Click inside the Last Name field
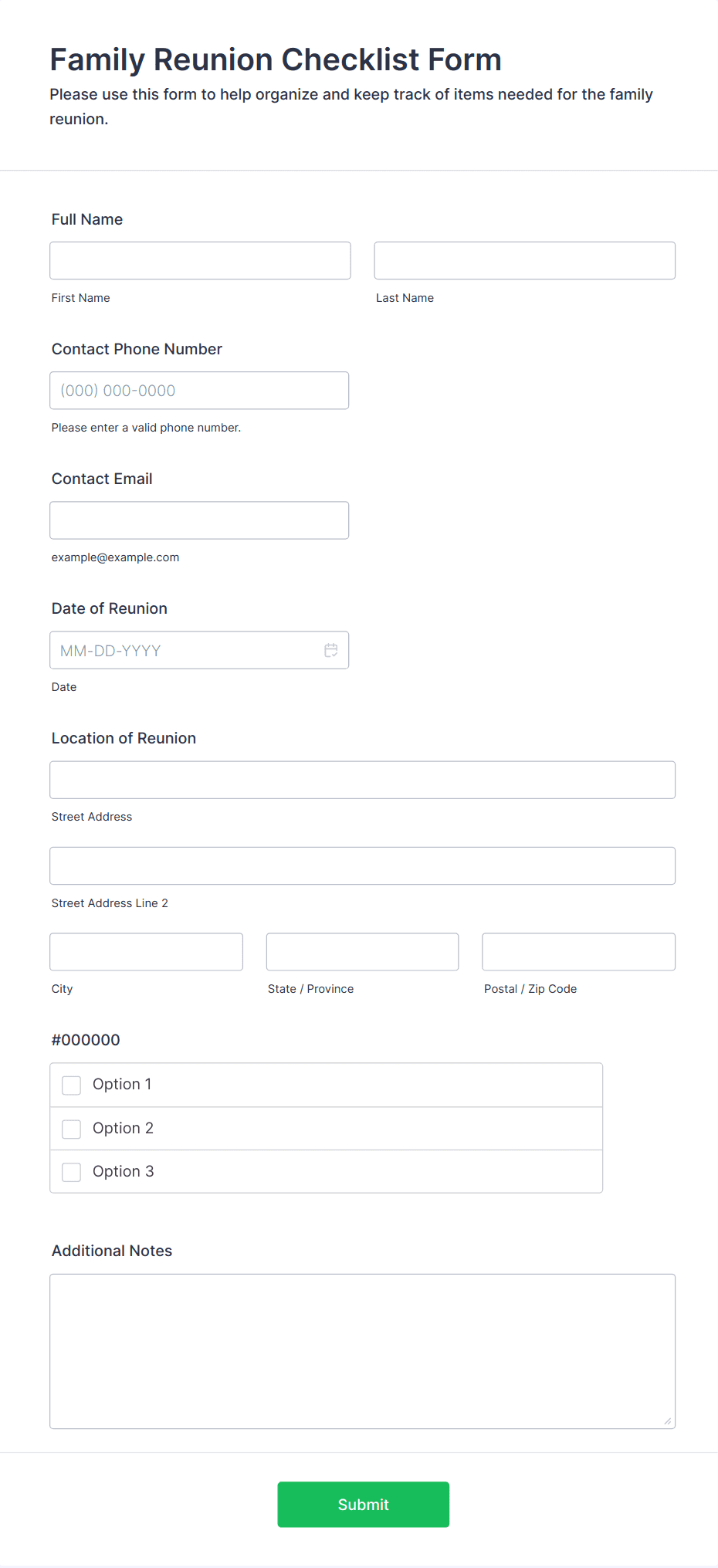718x1568 pixels. coord(524,260)
